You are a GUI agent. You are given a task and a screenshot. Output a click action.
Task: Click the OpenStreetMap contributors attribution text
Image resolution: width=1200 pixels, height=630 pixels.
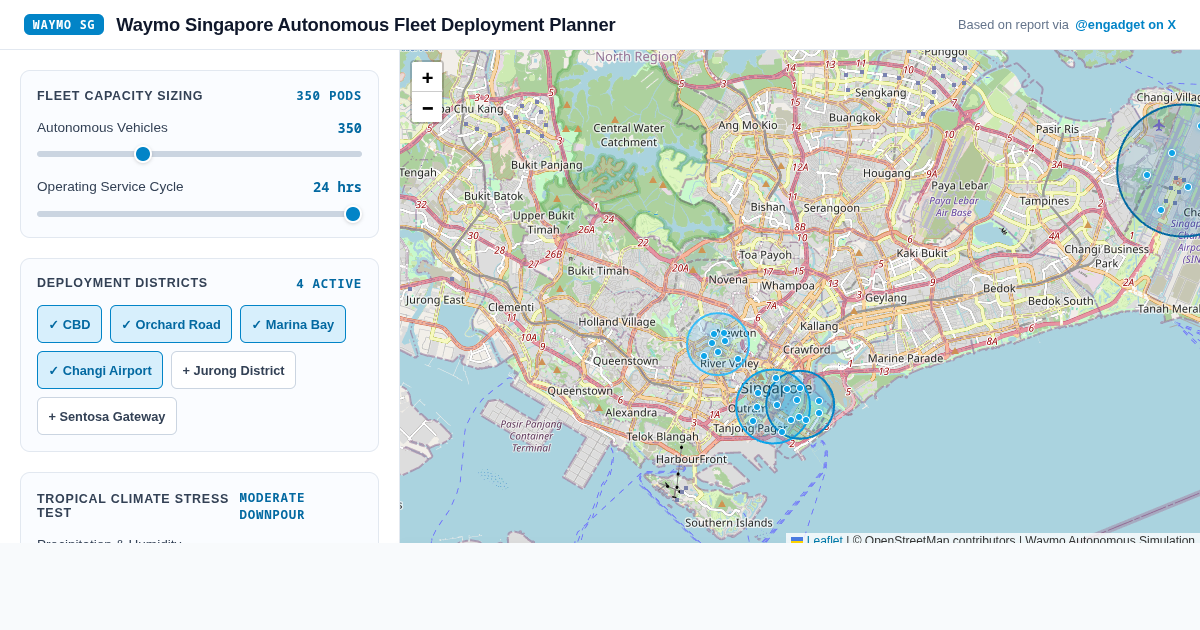(x=934, y=541)
